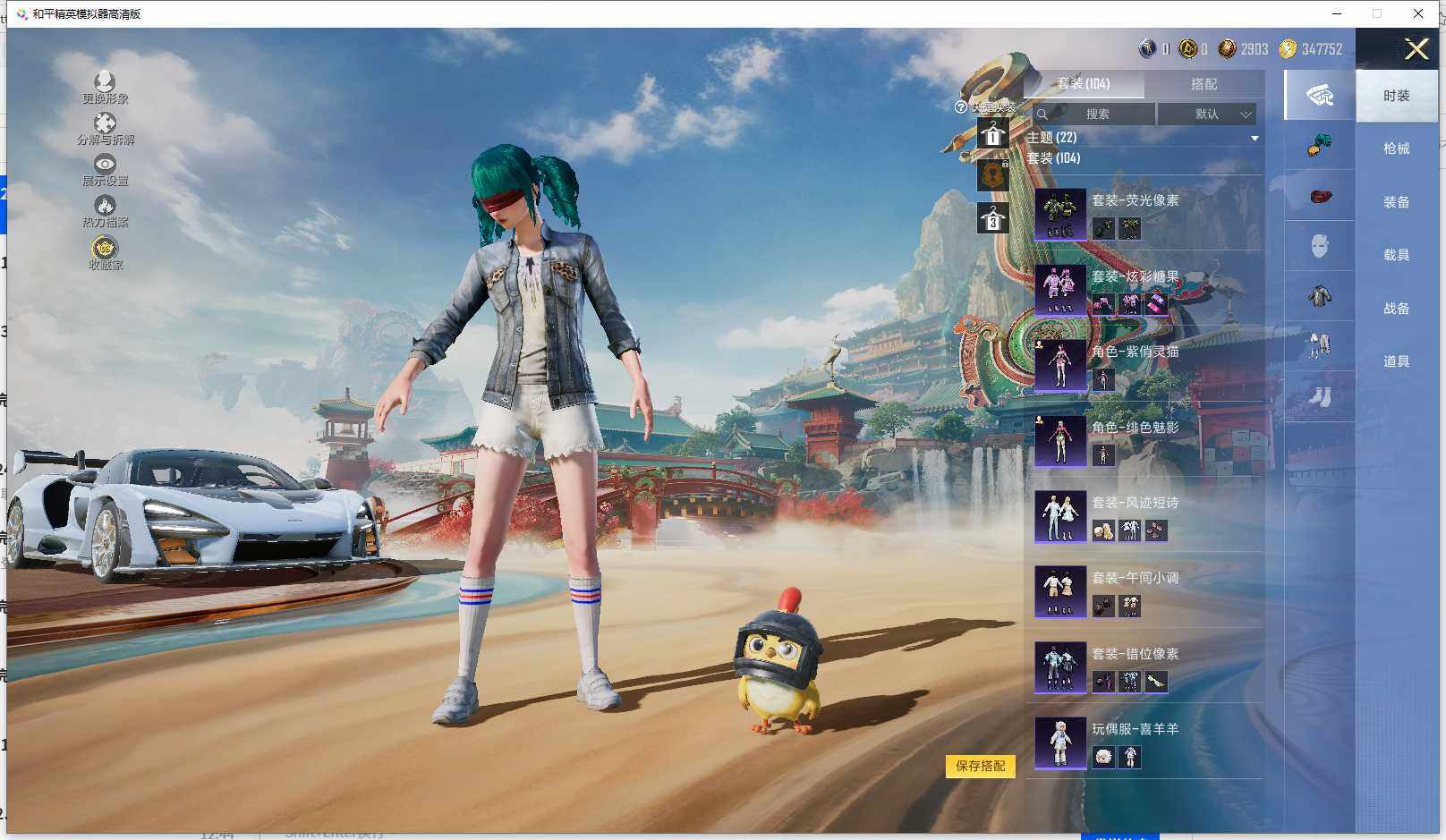Open the 时装 side tab

pos(1397,96)
